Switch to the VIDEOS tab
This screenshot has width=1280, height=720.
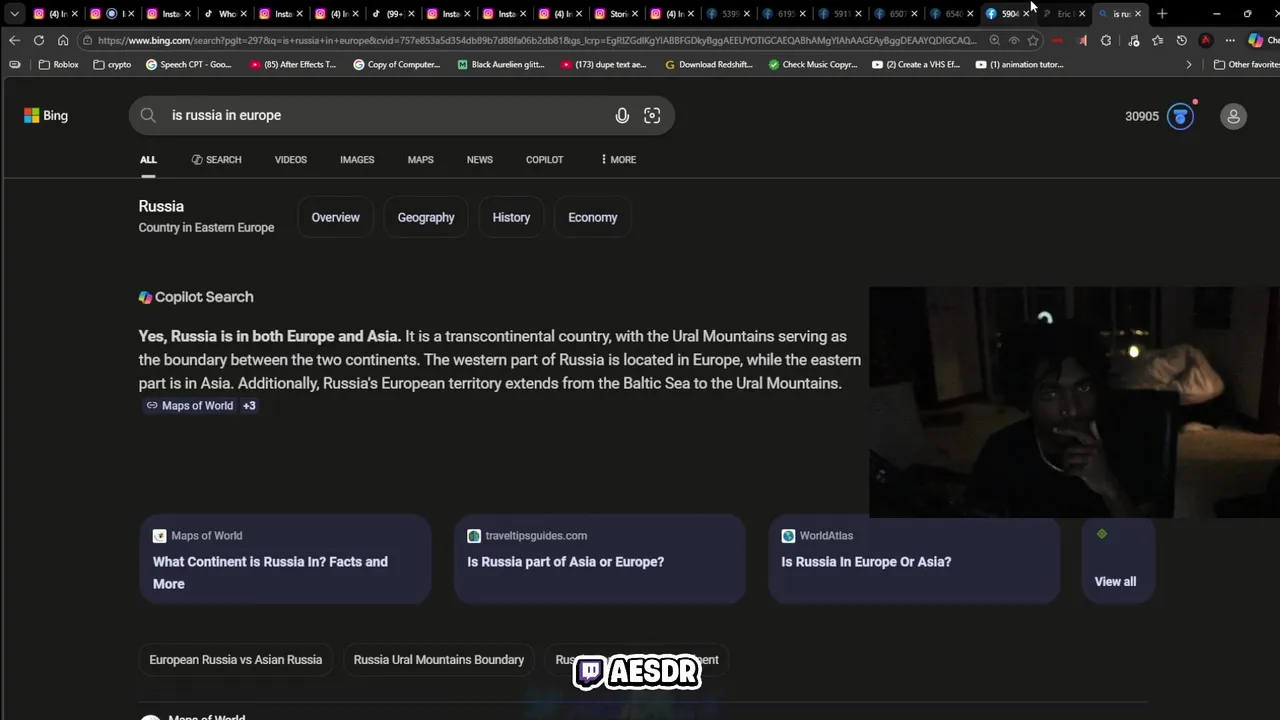(x=291, y=160)
